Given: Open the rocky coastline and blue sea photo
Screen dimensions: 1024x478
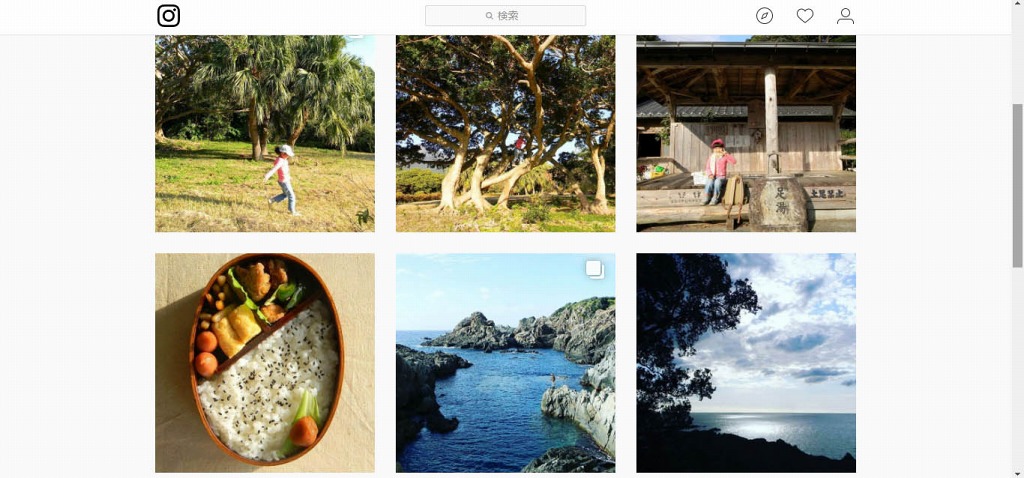Looking at the screenshot, I should [x=505, y=363].
